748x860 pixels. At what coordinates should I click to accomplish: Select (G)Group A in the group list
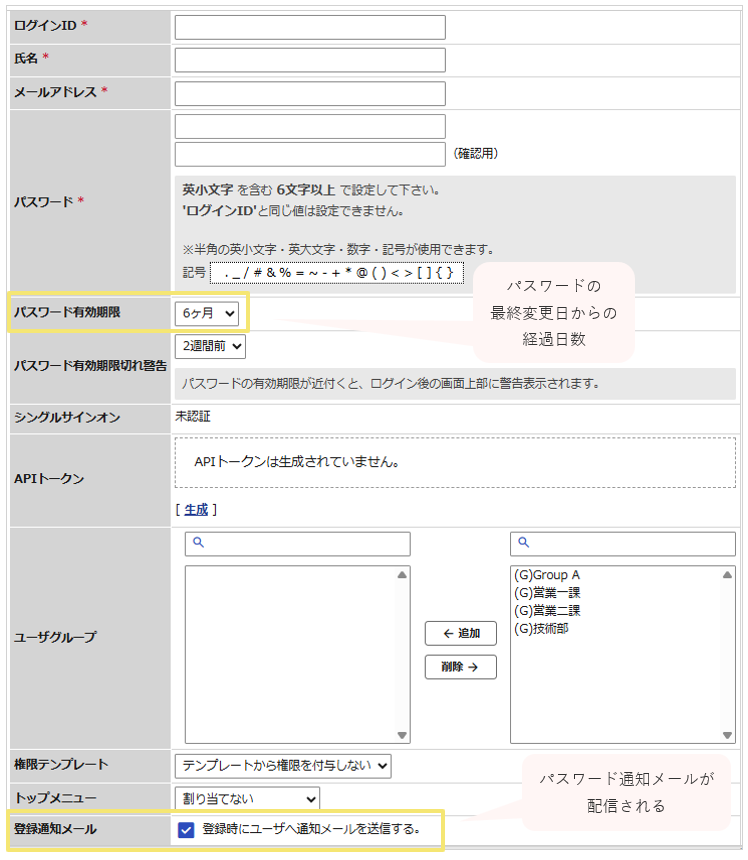coord(547,575)
